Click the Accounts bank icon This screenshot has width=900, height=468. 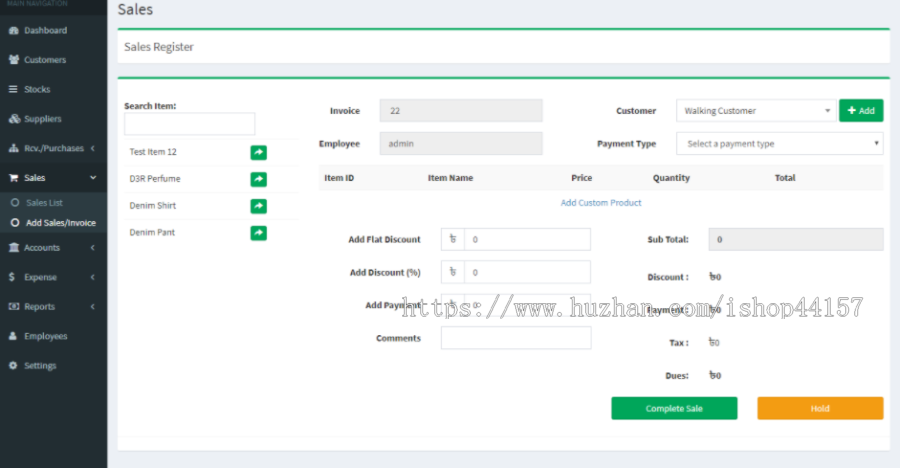pos(14,247)
